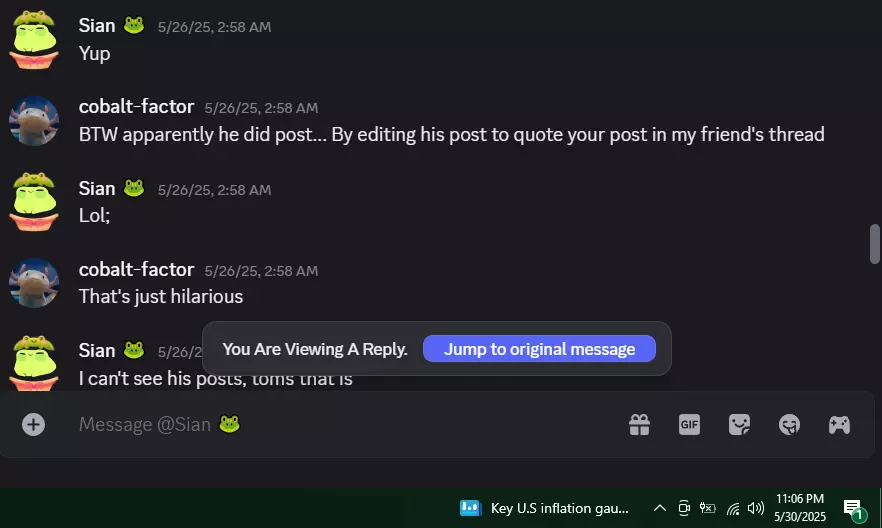Show hidden icons in system tray
Viewport: 882px width, 528px height.
(659, 508)
